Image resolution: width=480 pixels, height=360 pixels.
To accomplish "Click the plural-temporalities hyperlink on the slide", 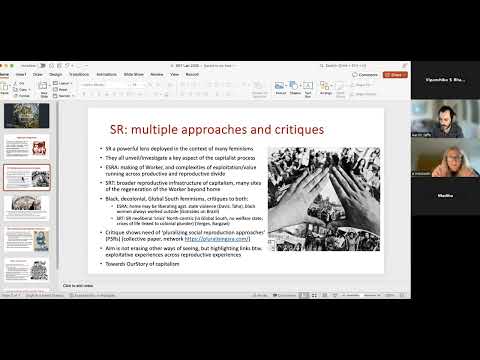I will [217, 239].
